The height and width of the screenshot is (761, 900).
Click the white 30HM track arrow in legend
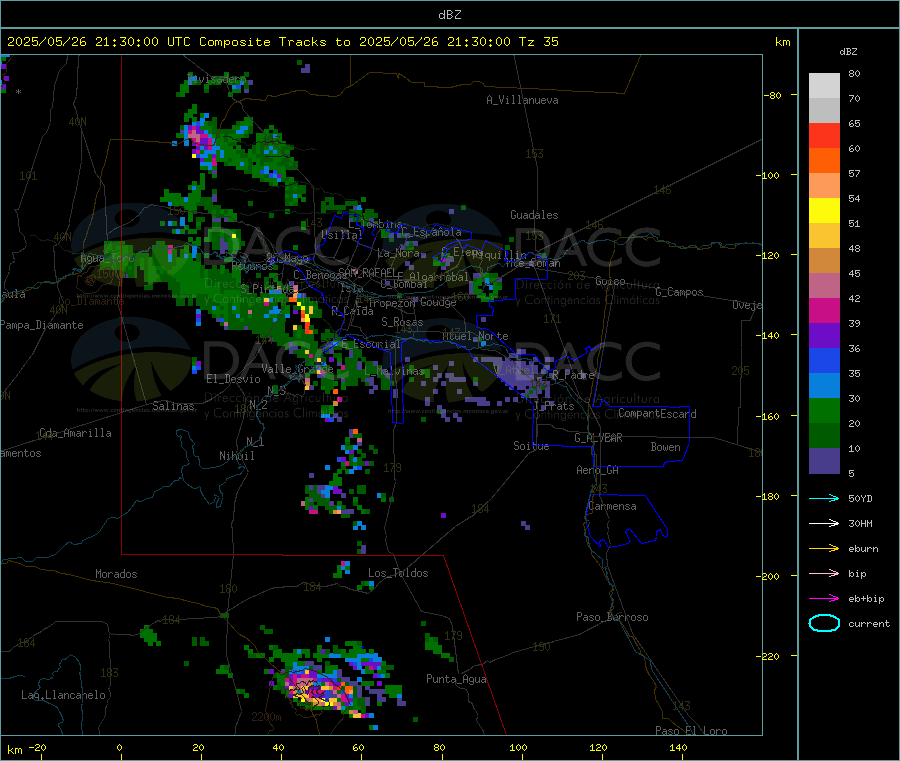[824, 523]
